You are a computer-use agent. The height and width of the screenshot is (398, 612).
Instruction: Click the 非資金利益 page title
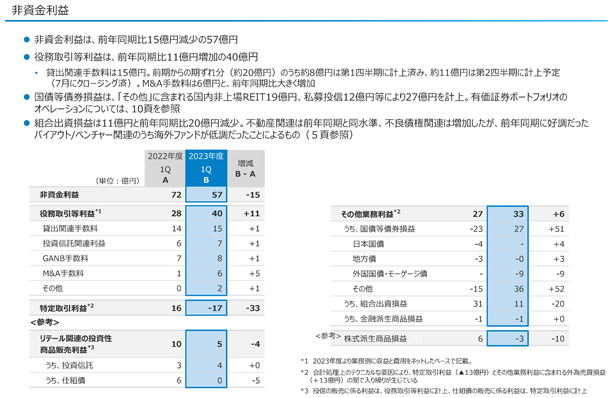(40, 10)
